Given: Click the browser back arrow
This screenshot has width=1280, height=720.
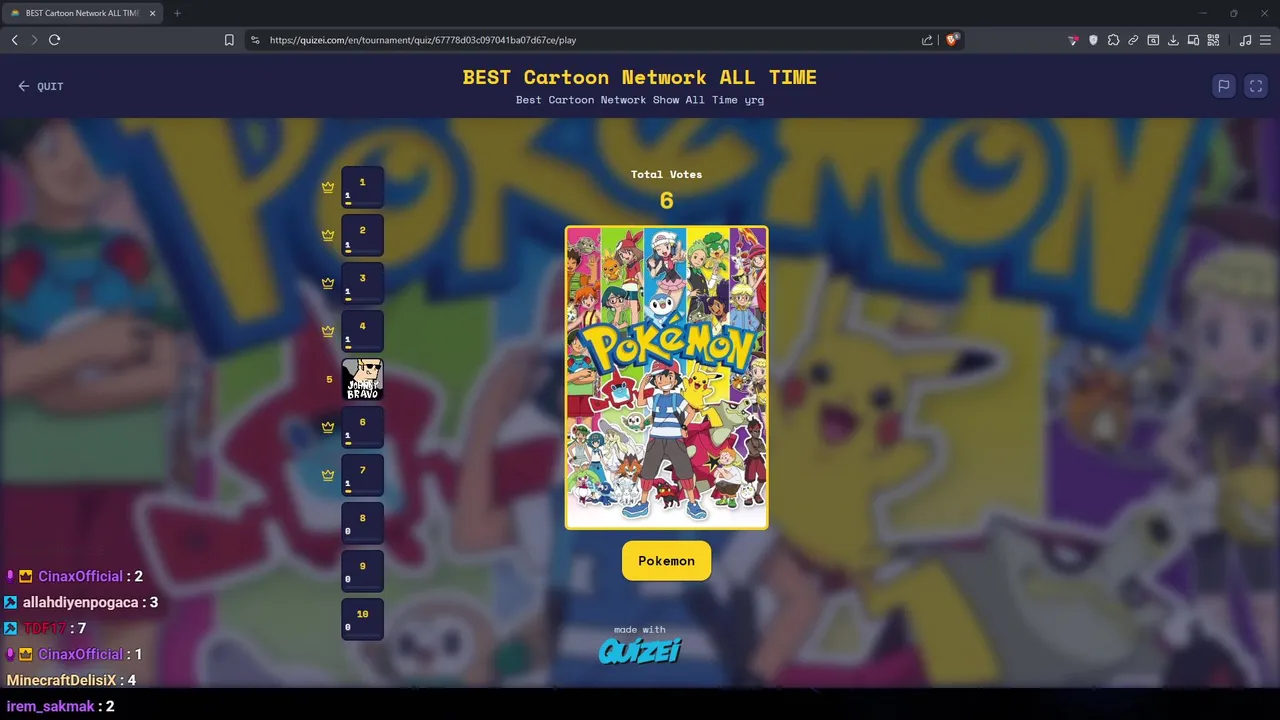Looking at the screenshot, I should (x=14, y=40).
